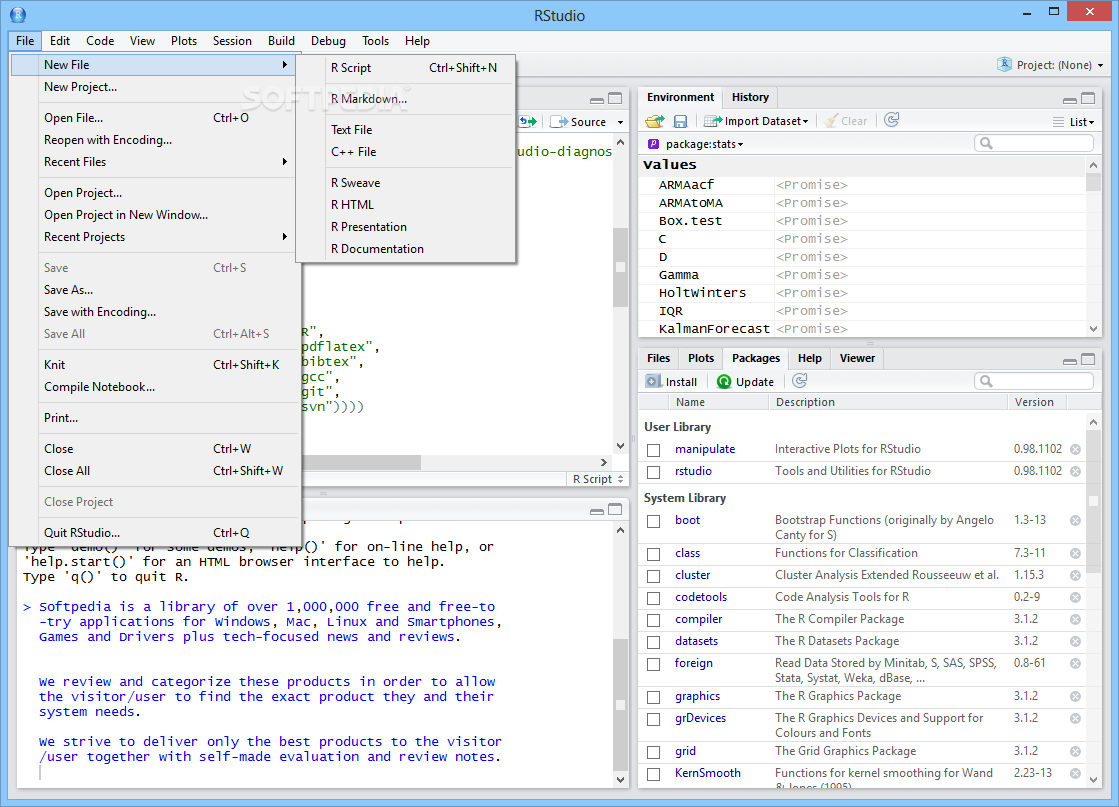Check the grDevices package checkbox
The width and height of the screenshot is (1119, 807).
tap(653, 719)
